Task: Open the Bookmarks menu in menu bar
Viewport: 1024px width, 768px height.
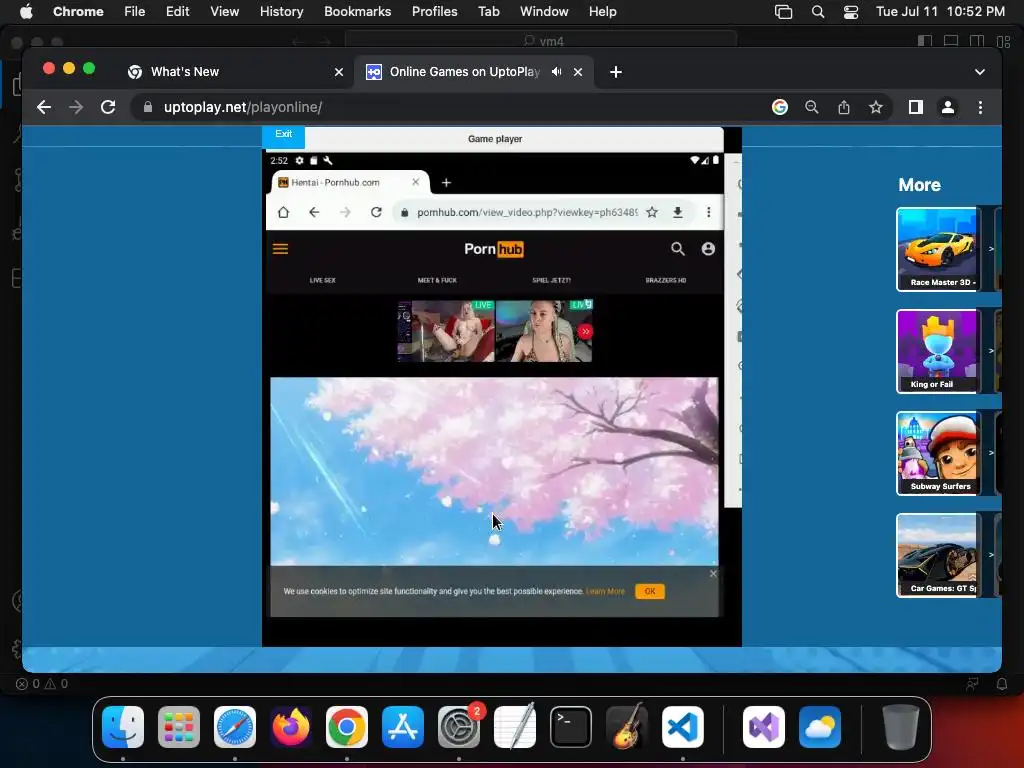Action: pos(357,12)
